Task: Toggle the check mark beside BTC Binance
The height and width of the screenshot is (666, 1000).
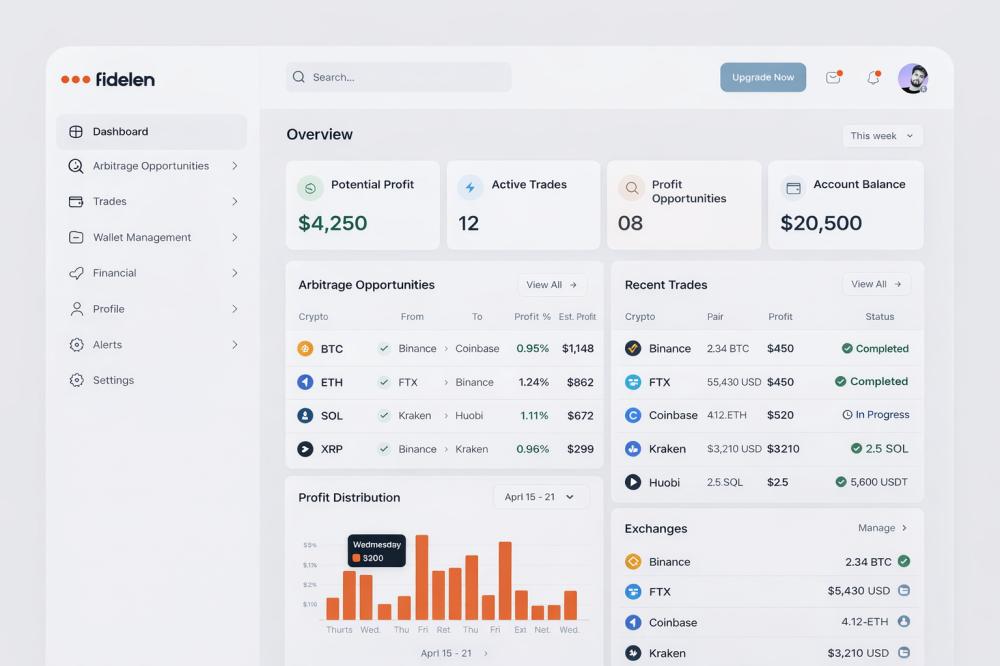Action: [384, 349]
